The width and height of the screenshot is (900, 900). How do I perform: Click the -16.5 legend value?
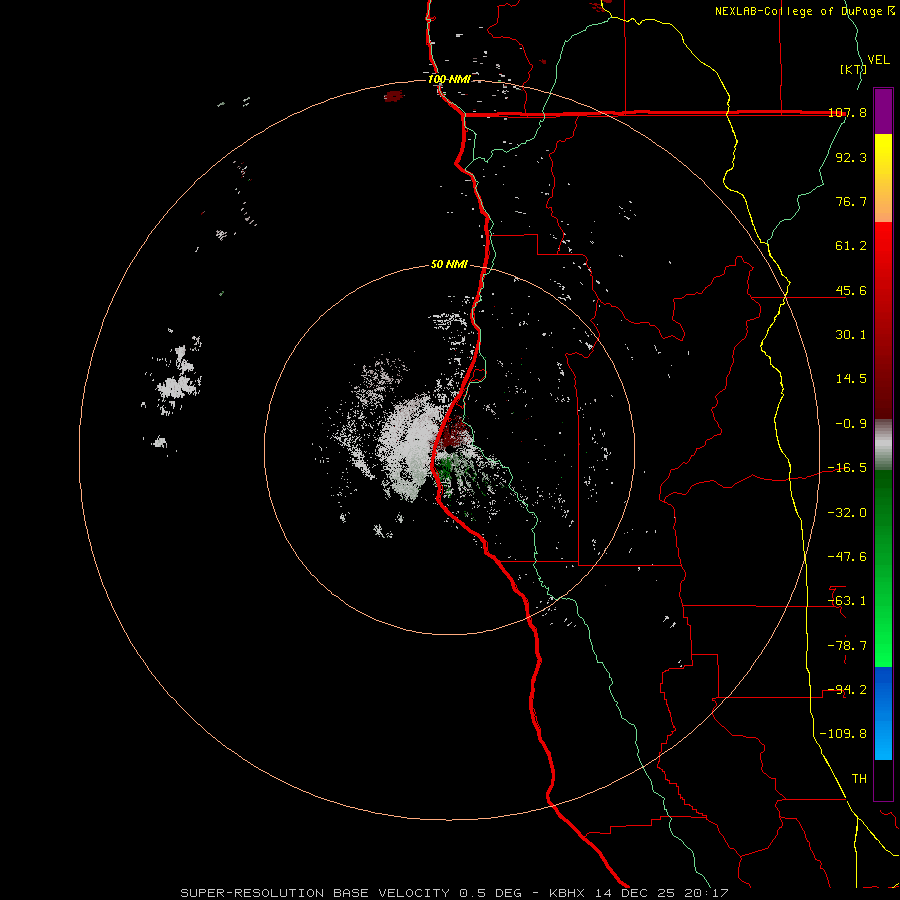847,468
